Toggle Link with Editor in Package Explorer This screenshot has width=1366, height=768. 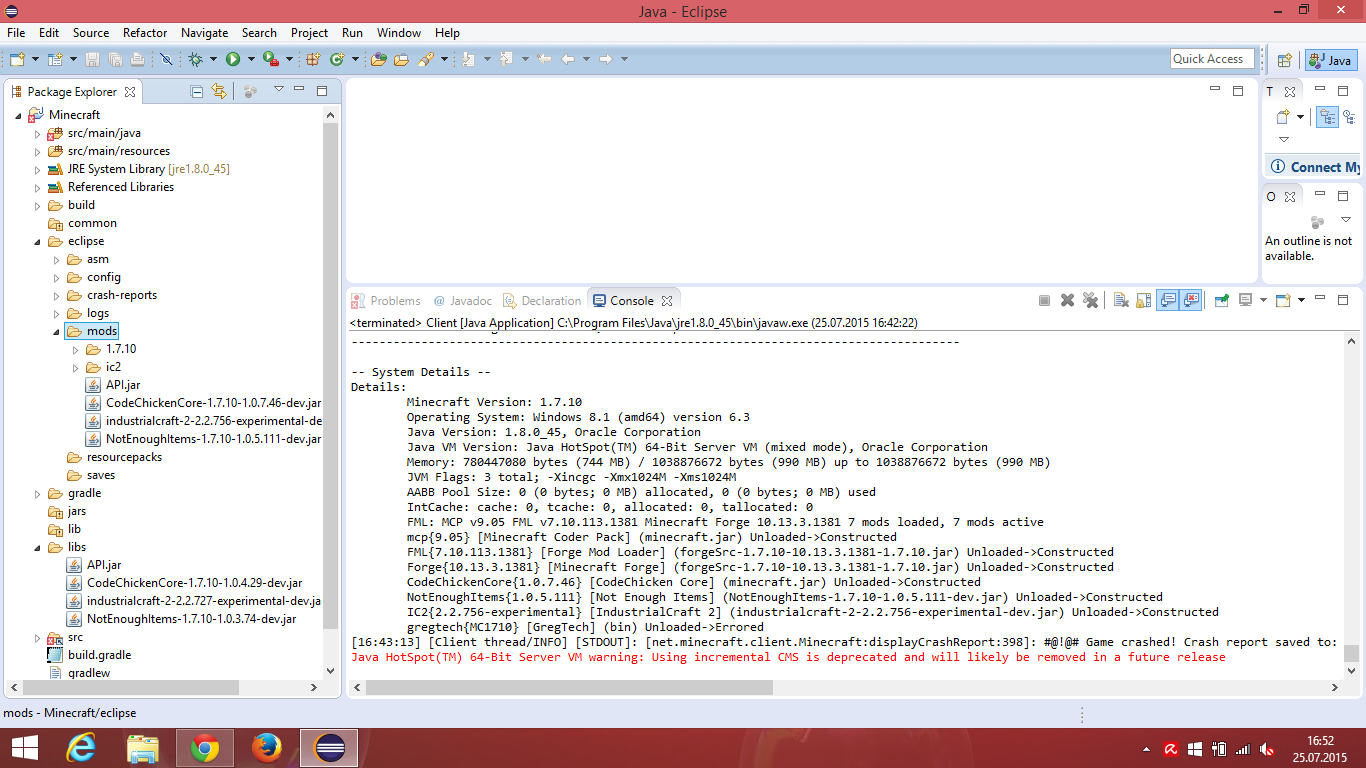click(x=219, y=91)
